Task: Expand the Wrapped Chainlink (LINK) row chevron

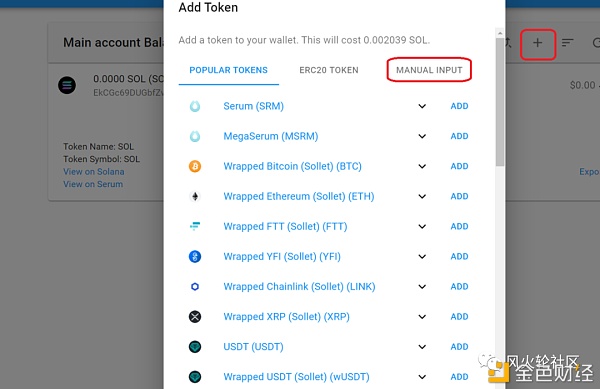Action: 422,286
